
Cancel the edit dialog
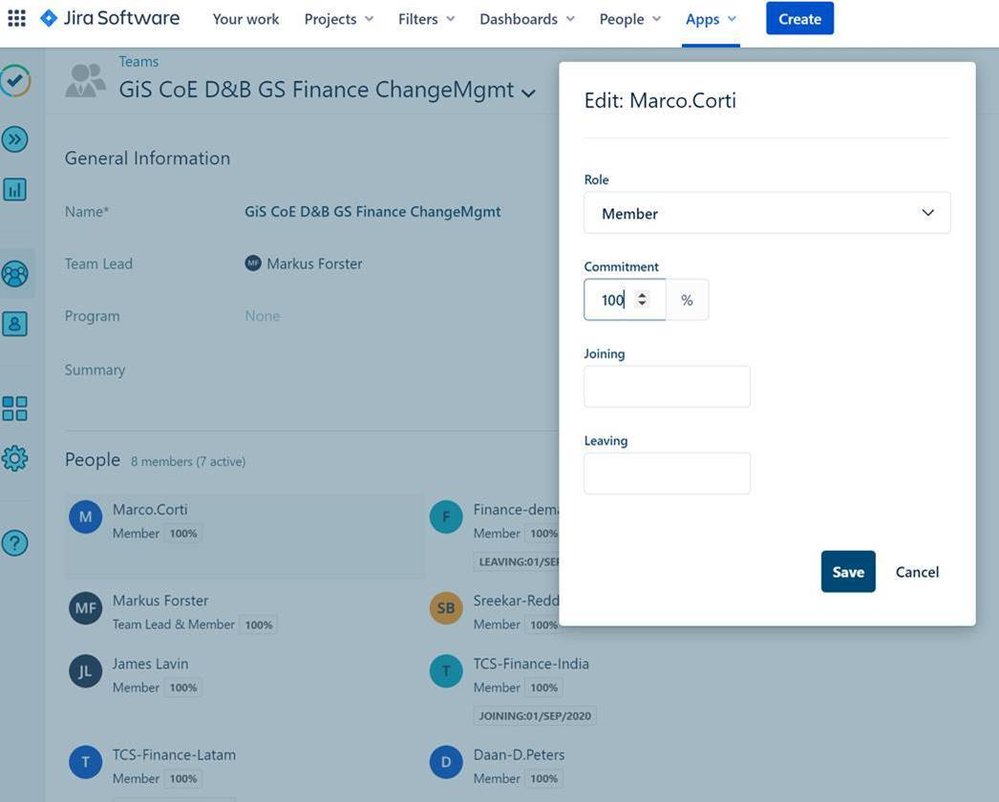pyautogui.click(x=917, y=572)
